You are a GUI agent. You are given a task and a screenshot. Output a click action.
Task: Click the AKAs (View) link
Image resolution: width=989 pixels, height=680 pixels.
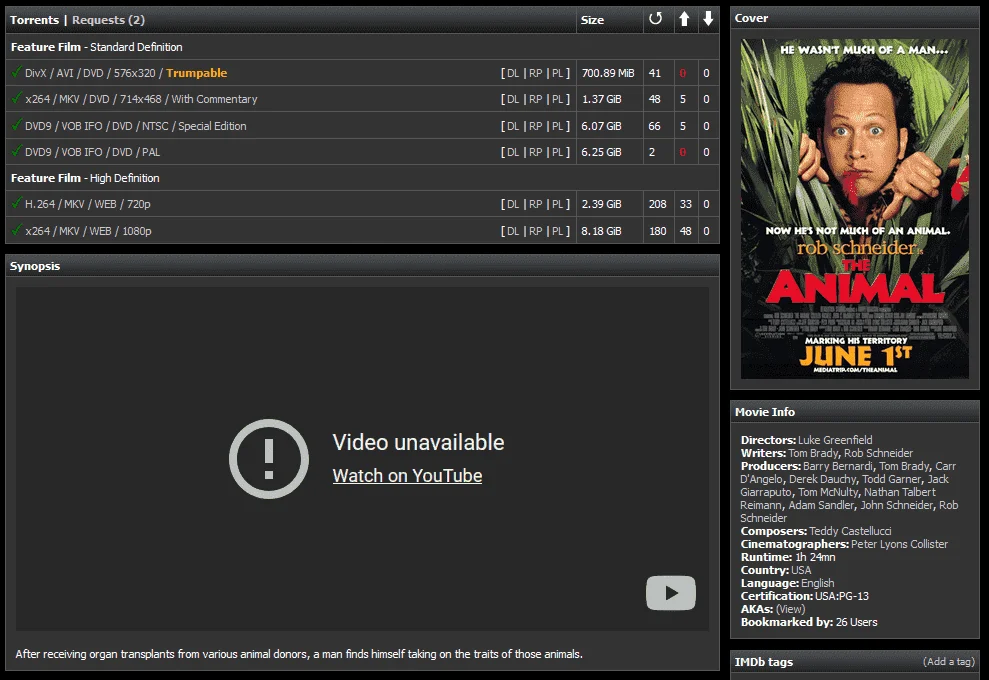(790, 609)
